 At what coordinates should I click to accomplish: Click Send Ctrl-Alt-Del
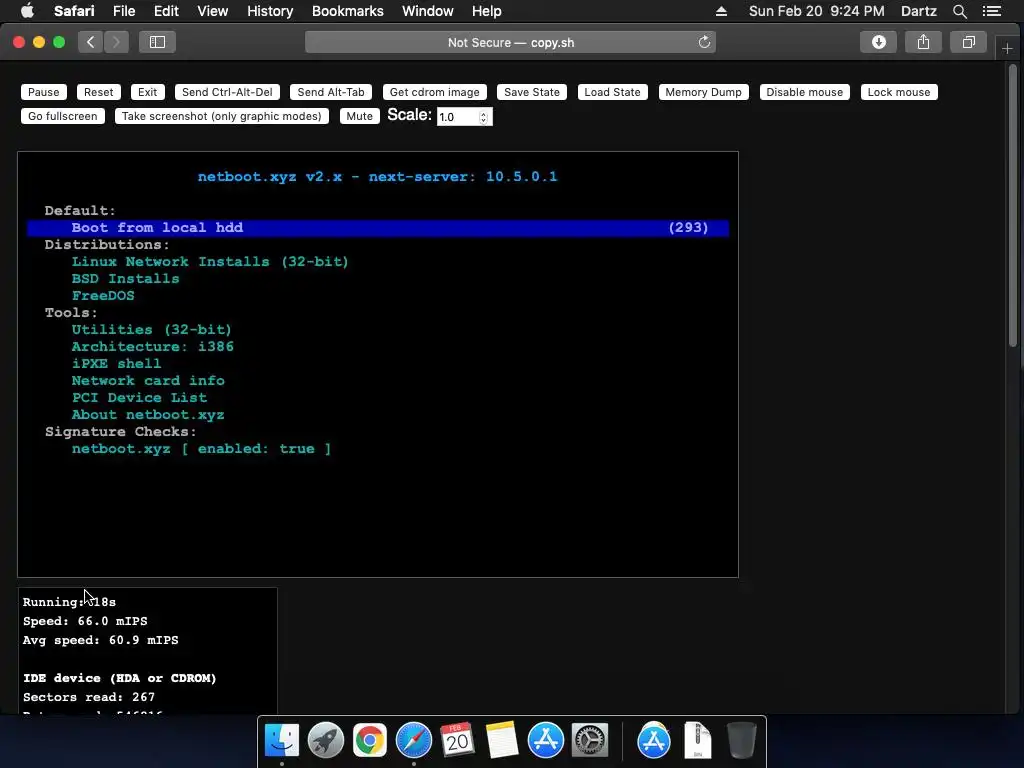(x=227, y=92)
